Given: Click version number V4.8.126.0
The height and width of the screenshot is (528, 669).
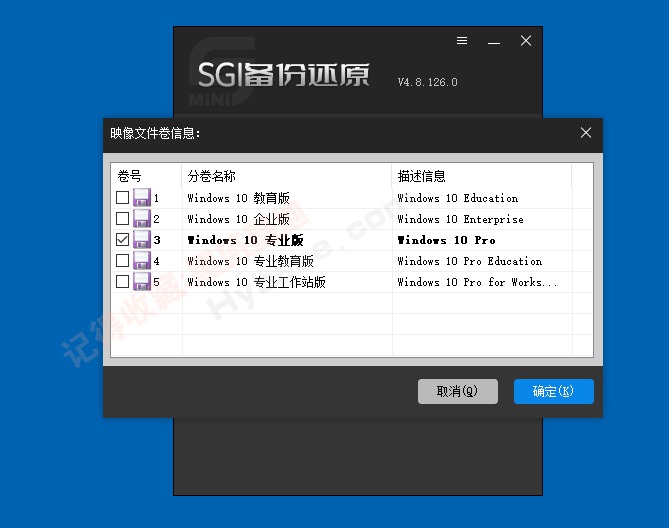Looking at the screenshot, I should (x=428, y=82).
